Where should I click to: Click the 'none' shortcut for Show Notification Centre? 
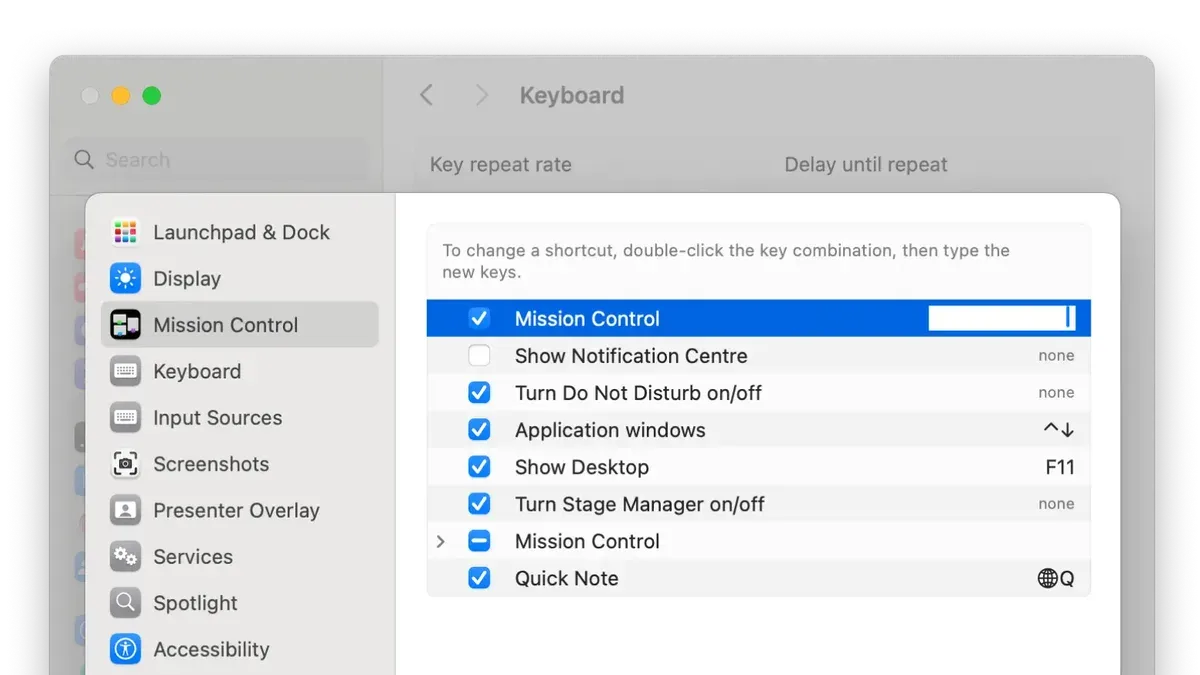pos(1056,356)
